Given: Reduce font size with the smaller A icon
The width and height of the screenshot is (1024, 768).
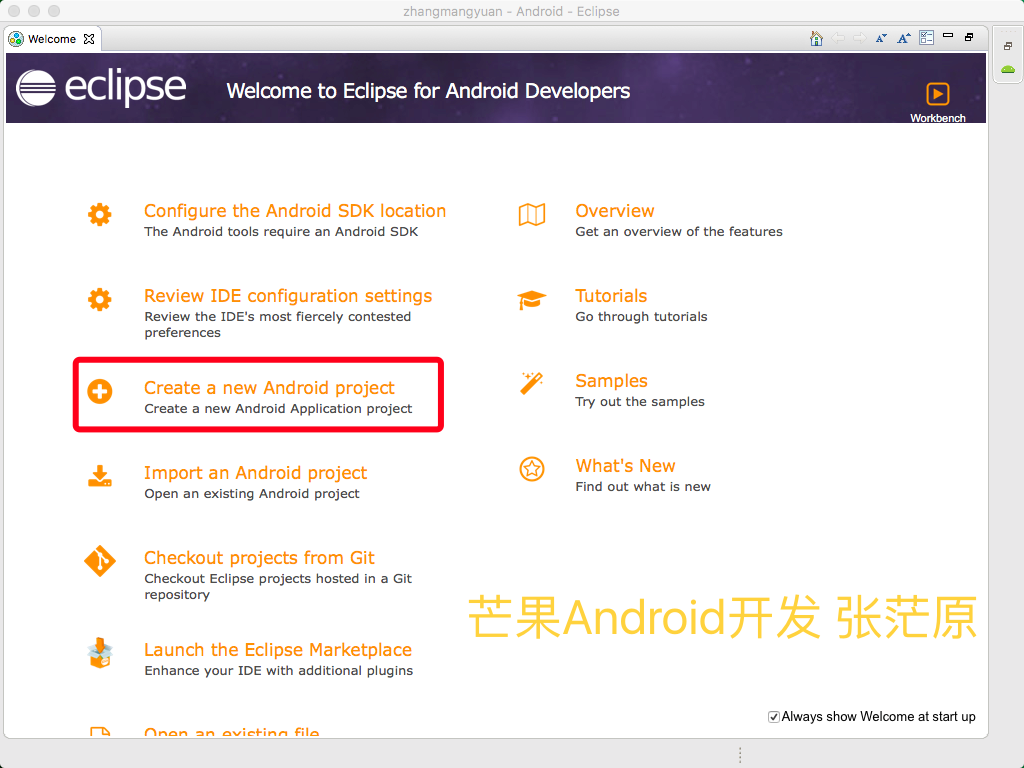Looking at the screenshot, I should point(882,39).
